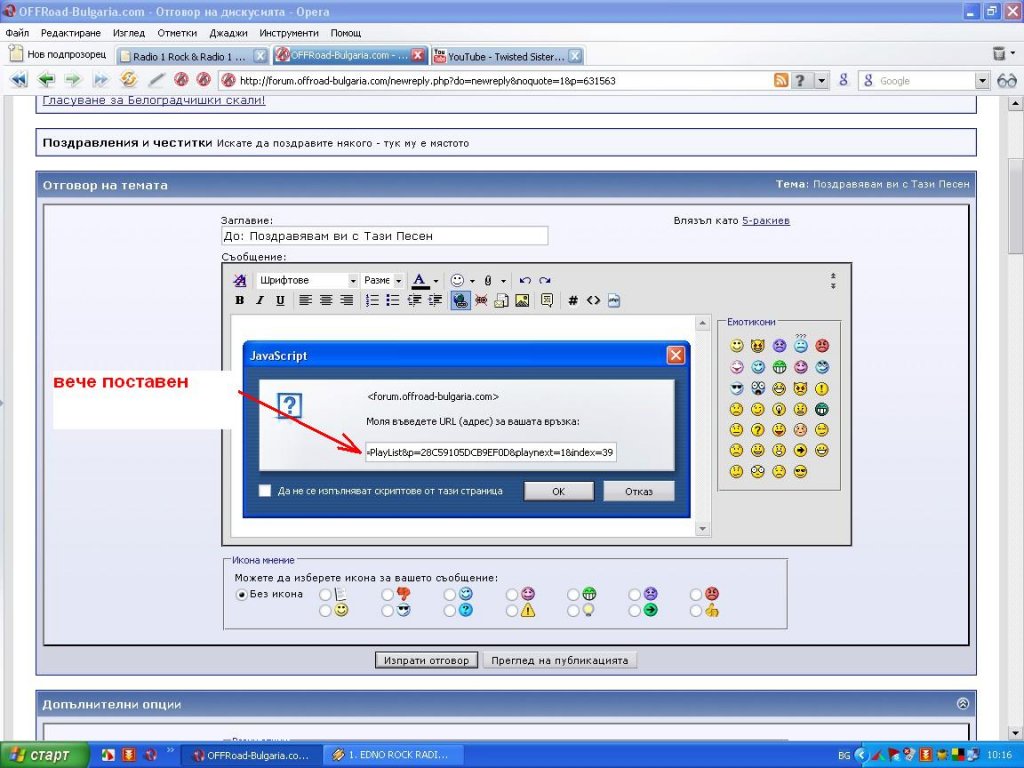Open the smilies dropdown arrow
Image resolution: width=1024 pixels, height=768 pixels.
472,281
